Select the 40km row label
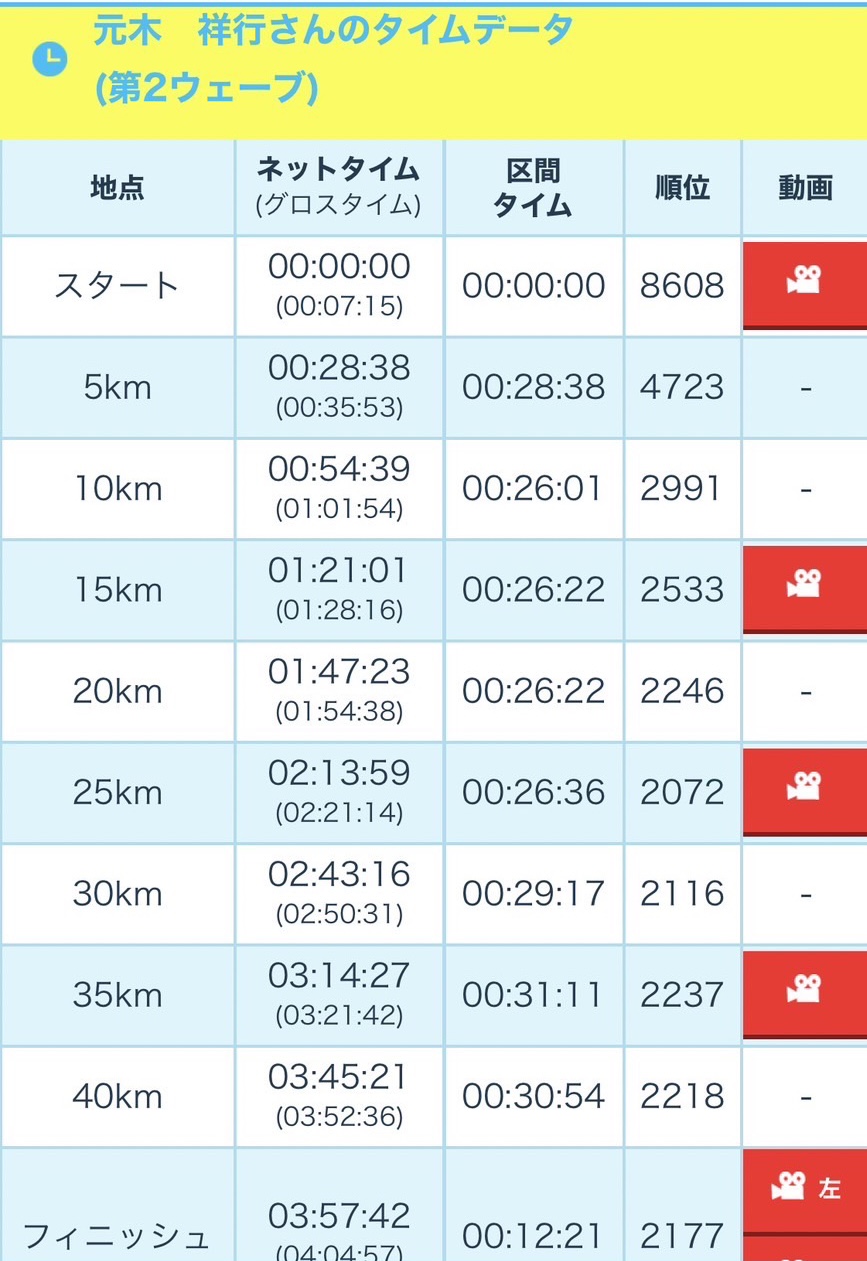The height and width of the screenshot is (1261, 867). click(x=117, y=1096)
